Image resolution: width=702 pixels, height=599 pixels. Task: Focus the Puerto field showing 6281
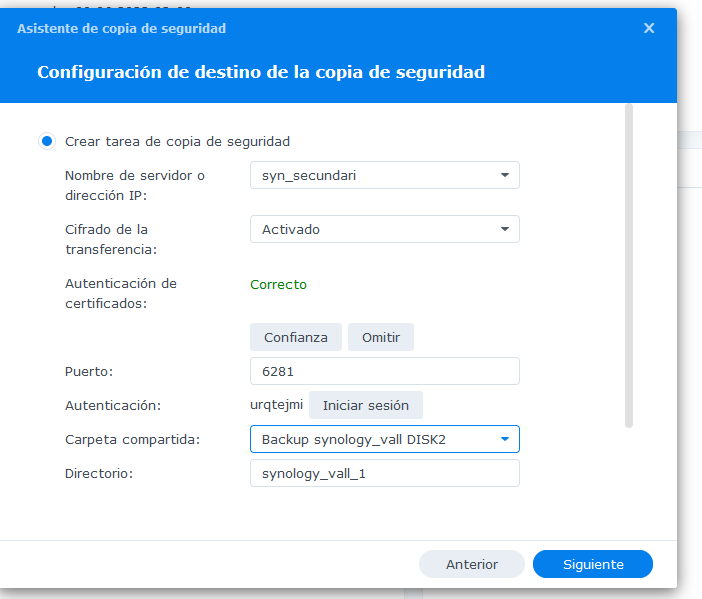(x=384, y=371)
